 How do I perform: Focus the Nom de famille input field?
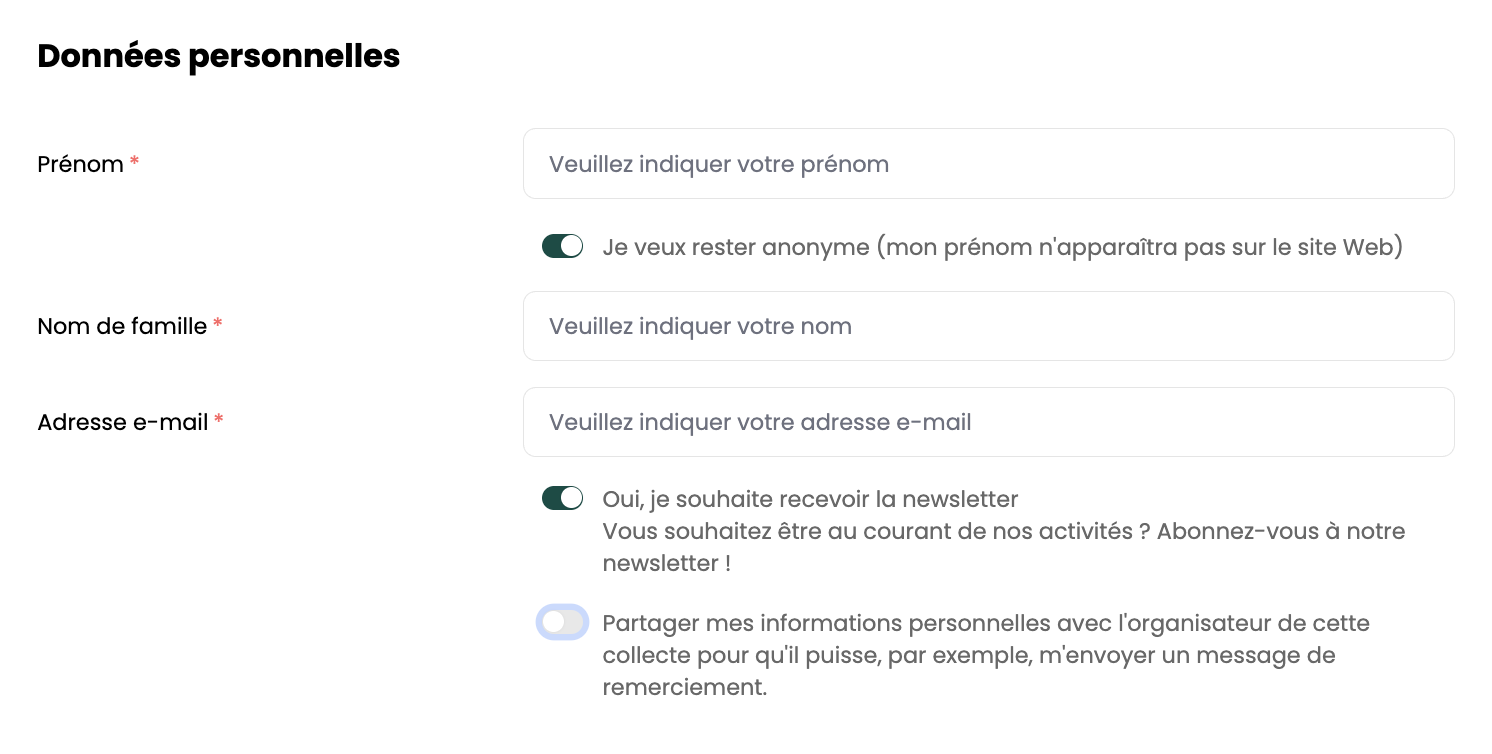pos(988,326)
